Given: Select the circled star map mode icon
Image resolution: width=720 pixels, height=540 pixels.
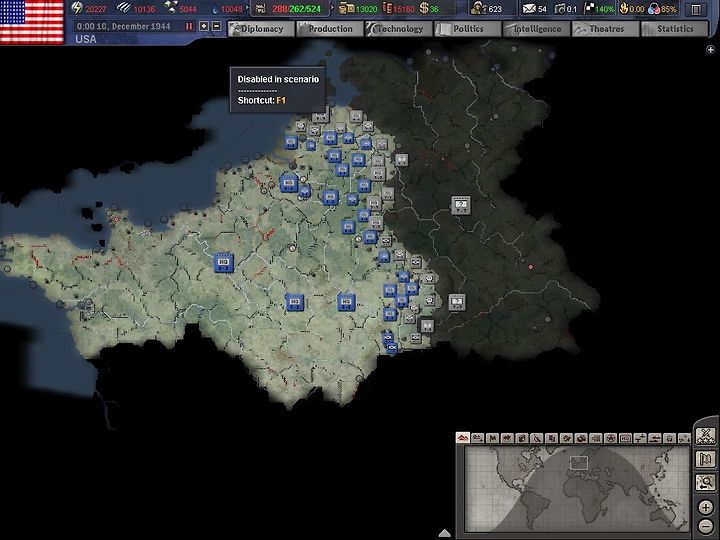Looking at the screenshot, I should tap(611, 438).
